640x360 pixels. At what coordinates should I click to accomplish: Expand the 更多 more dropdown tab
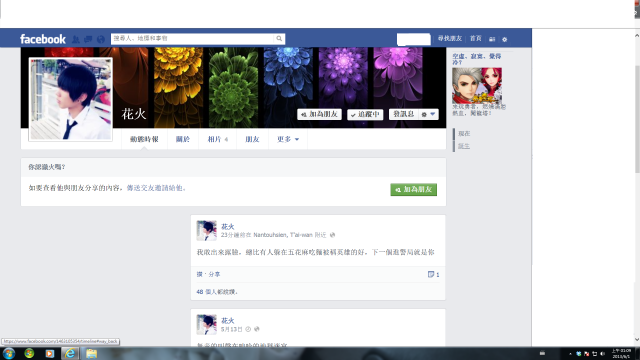point(288,139)
